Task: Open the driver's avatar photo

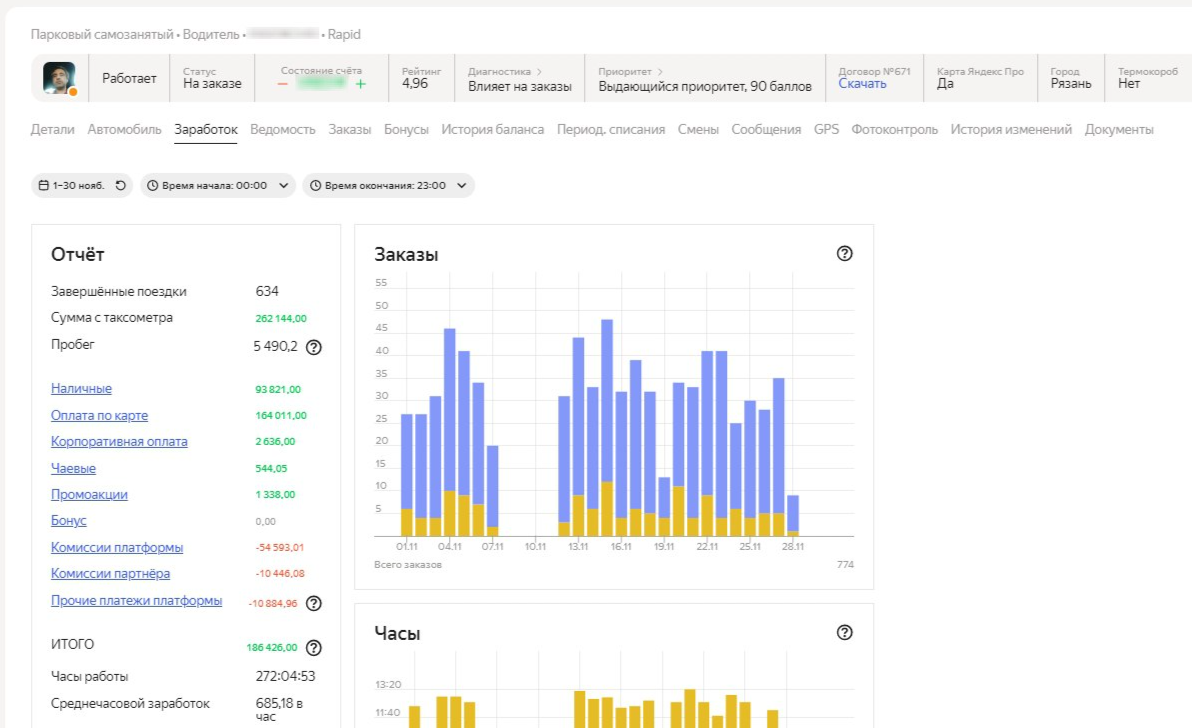Action: (x=59, y=78)
